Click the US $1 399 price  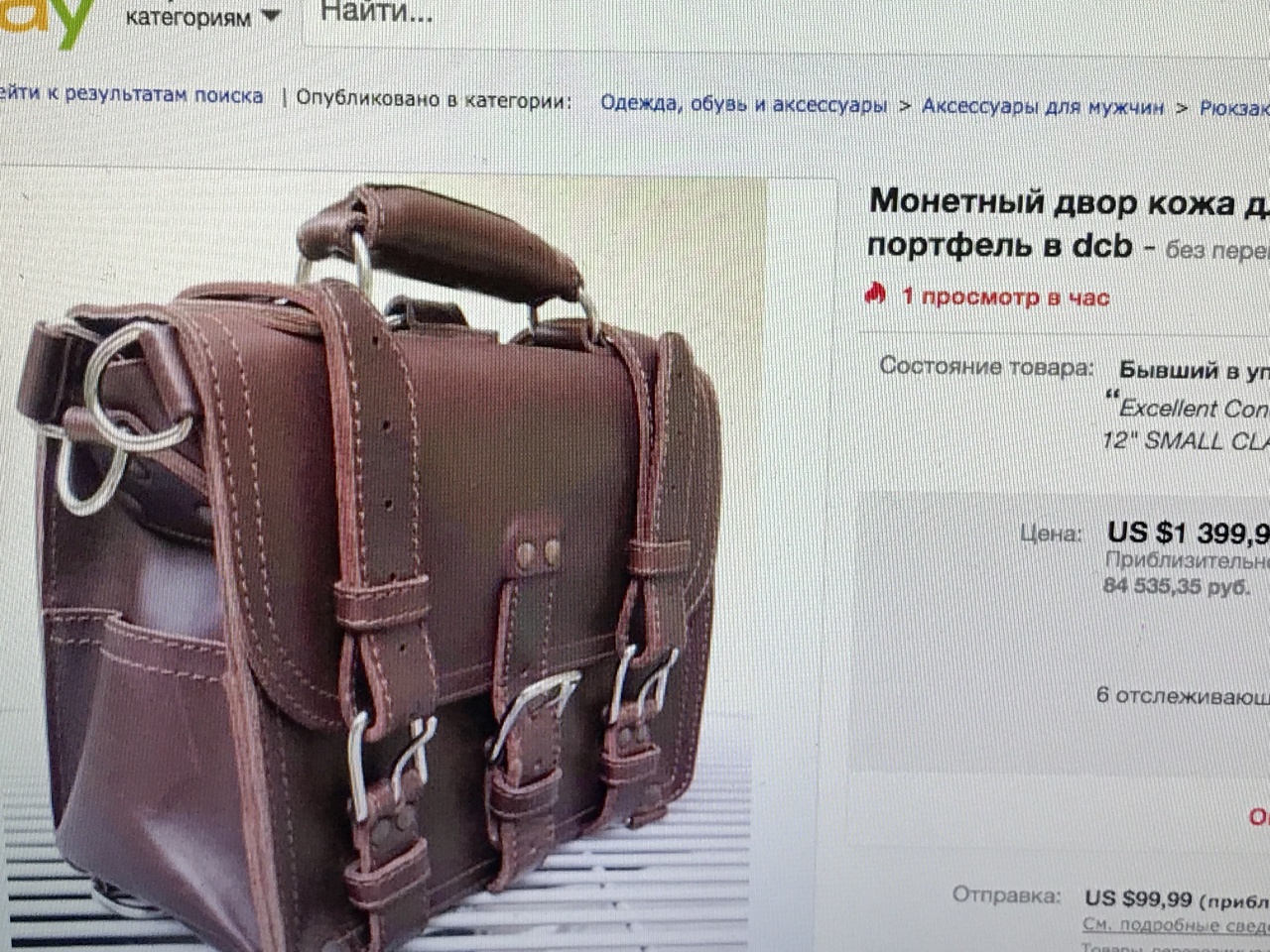pos(1189,533)
